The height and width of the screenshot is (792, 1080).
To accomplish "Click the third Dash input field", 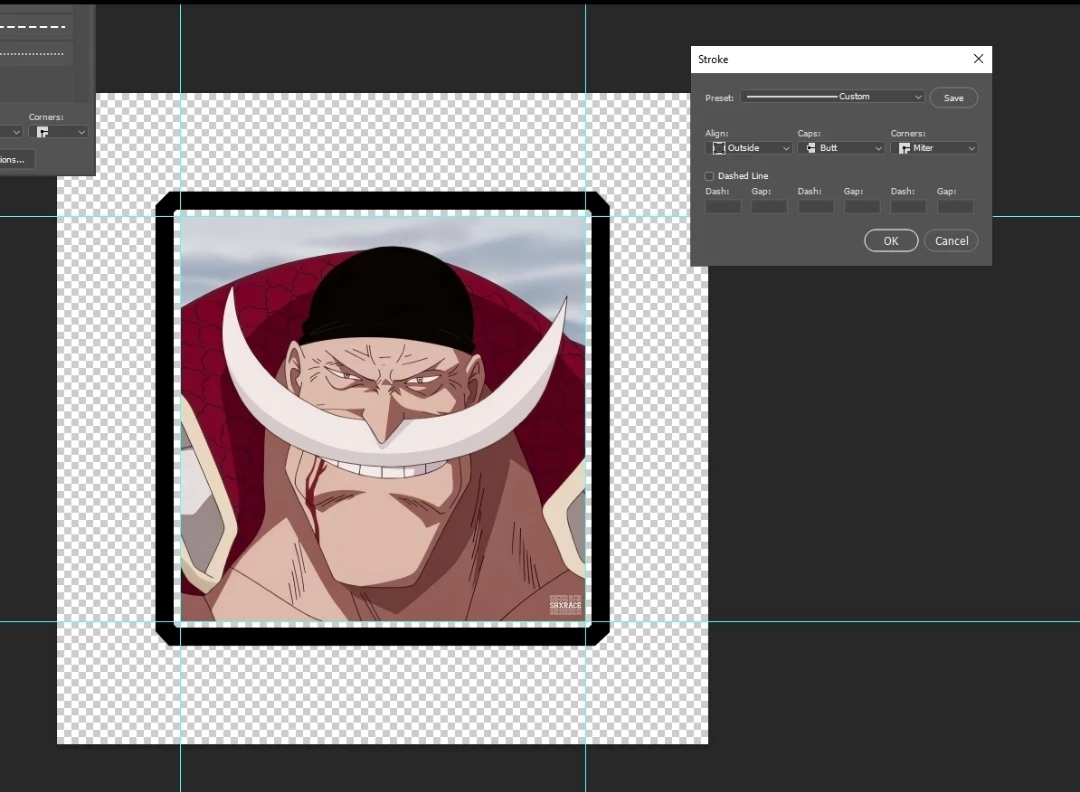I will (908, 207).
